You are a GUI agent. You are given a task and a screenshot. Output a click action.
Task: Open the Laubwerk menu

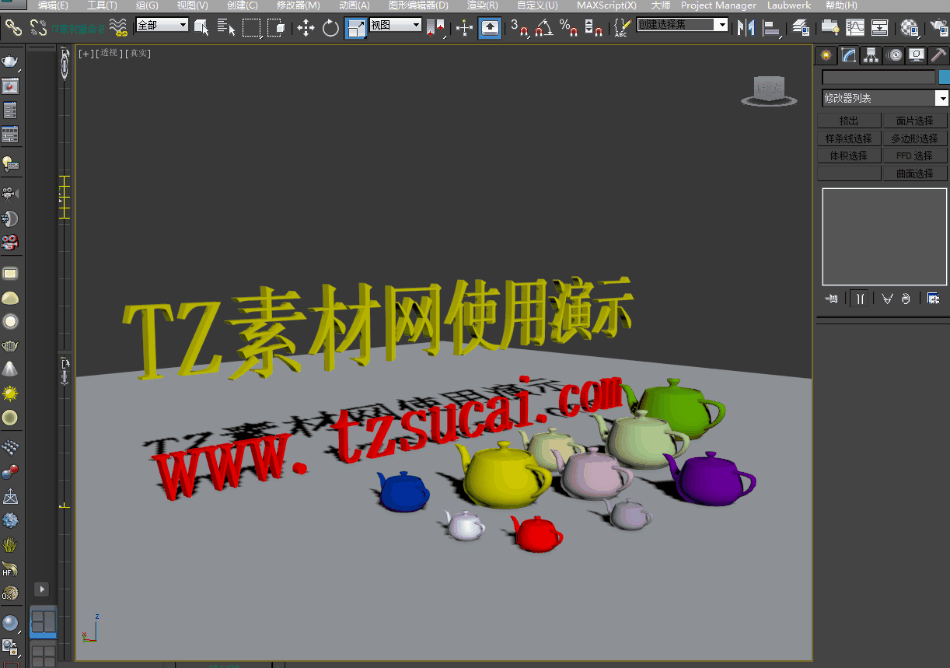click(x=789, y=5)
